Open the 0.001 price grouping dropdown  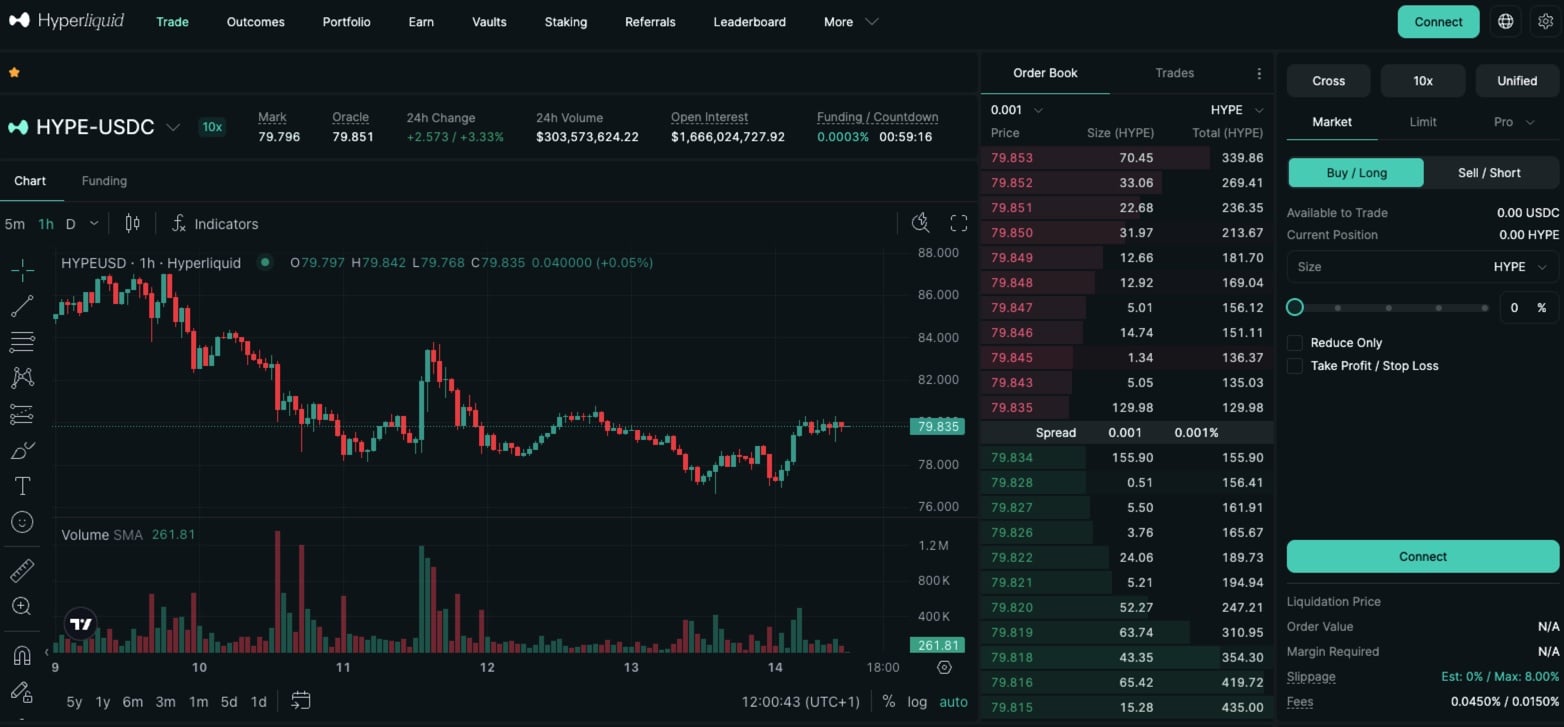click(1017, 110)
